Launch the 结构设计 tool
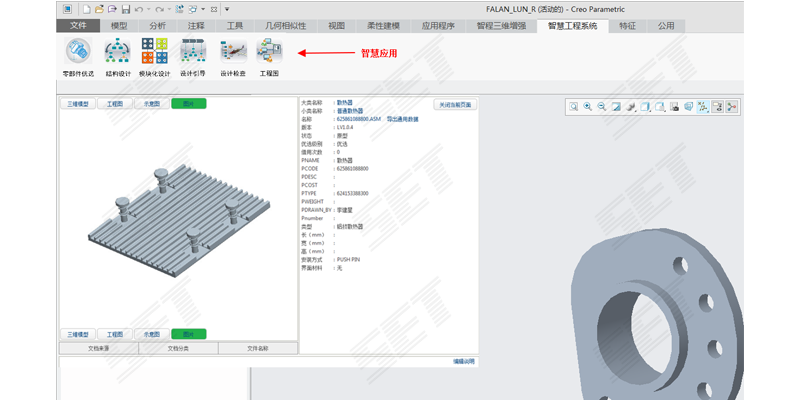The image size is (800, 400). point(118,57)
